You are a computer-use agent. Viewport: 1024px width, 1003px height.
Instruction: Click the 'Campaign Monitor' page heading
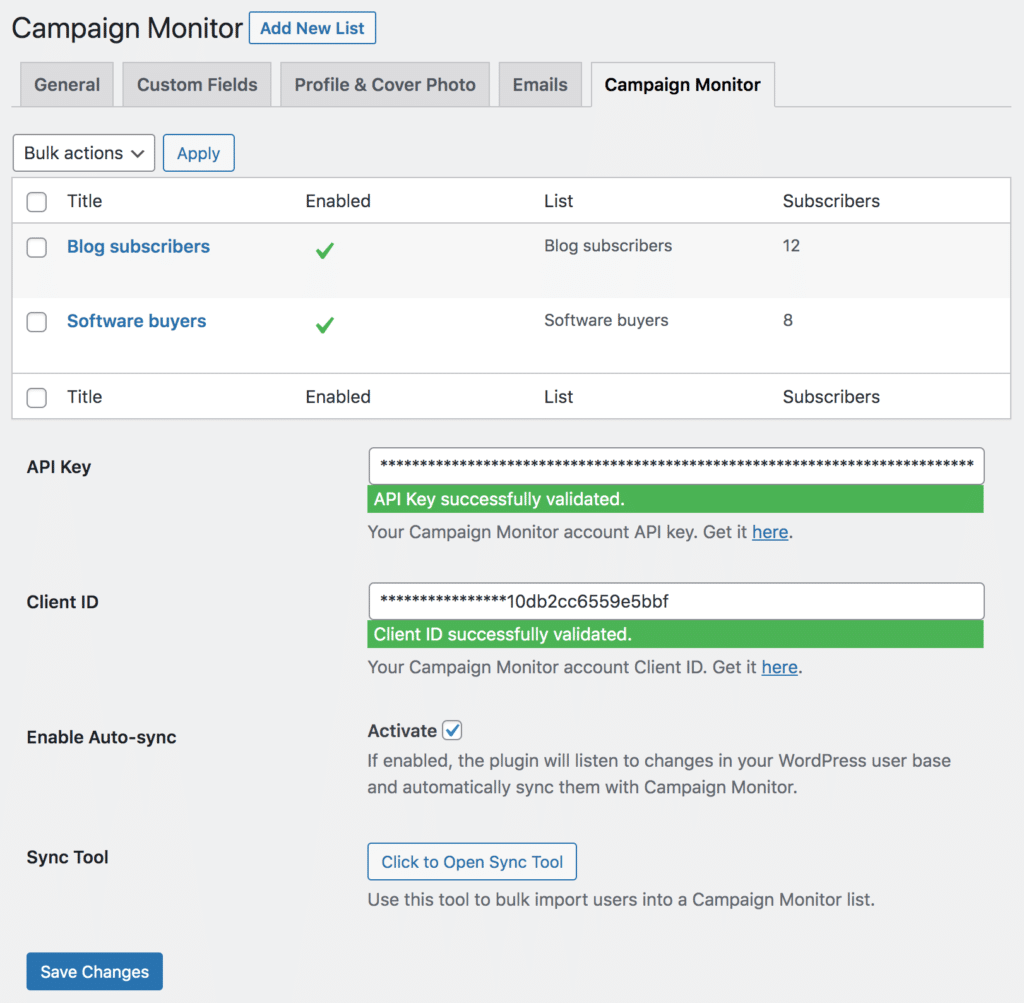point(127,29)
